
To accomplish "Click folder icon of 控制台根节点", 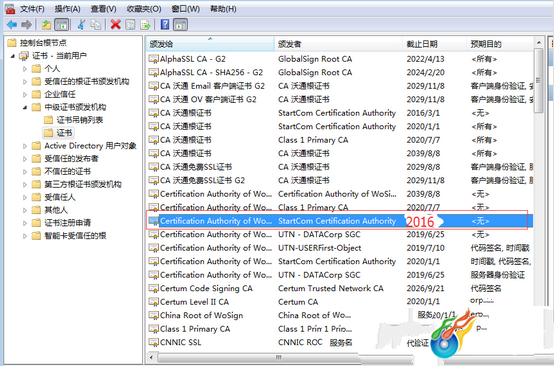I will (12, 43).
